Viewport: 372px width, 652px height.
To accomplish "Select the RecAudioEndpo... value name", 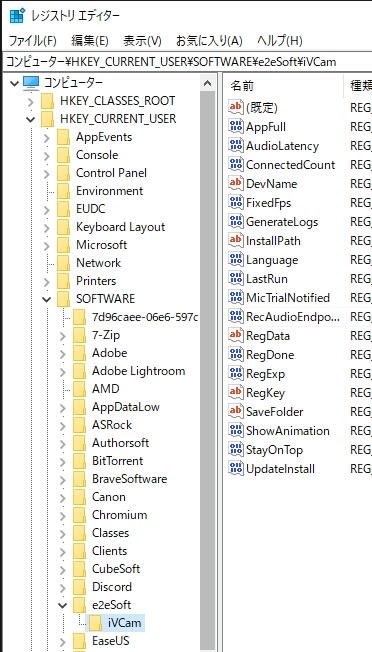I will click(293, 317).
